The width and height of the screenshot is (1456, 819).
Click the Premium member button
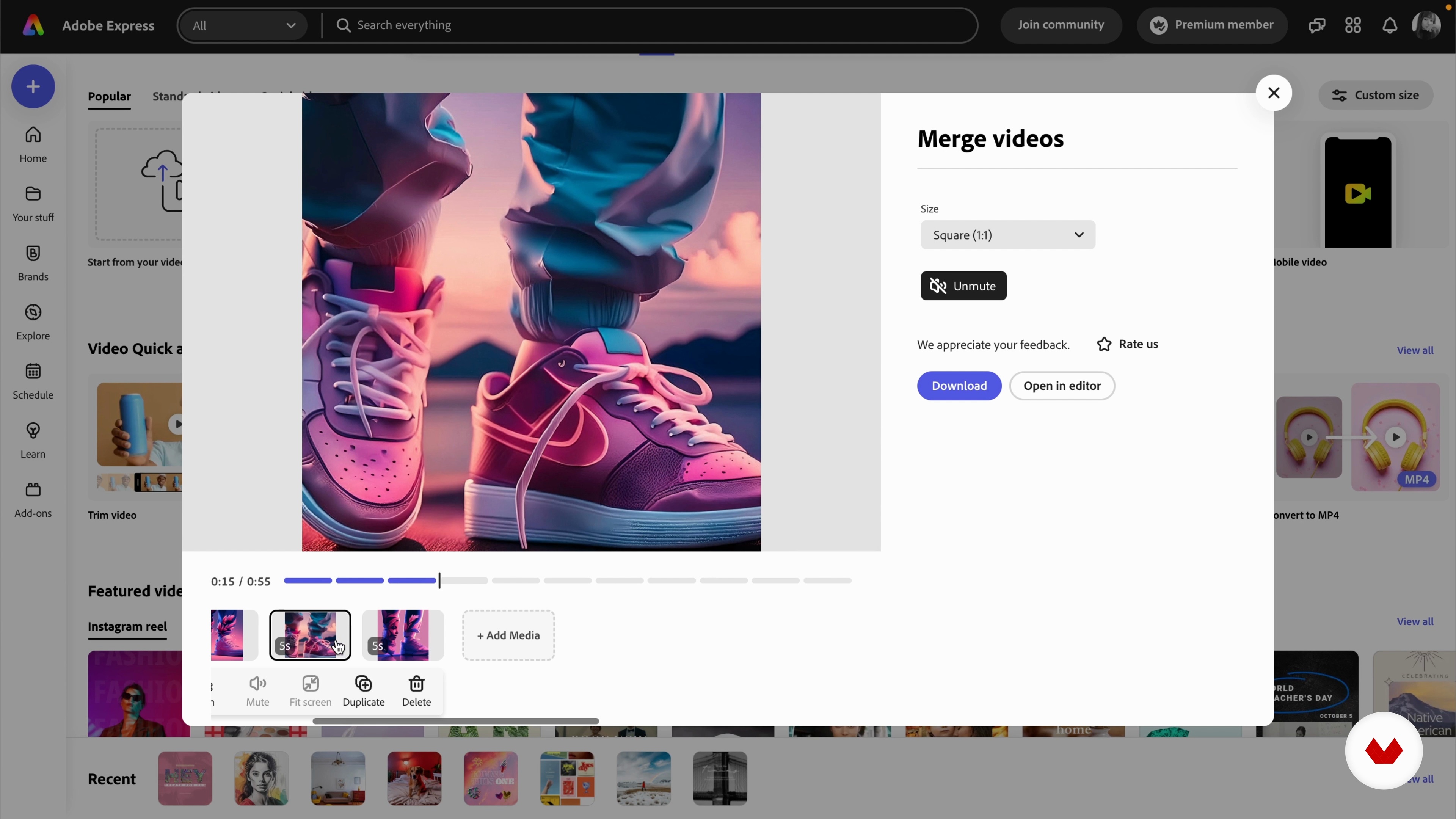click(1212, 25)
